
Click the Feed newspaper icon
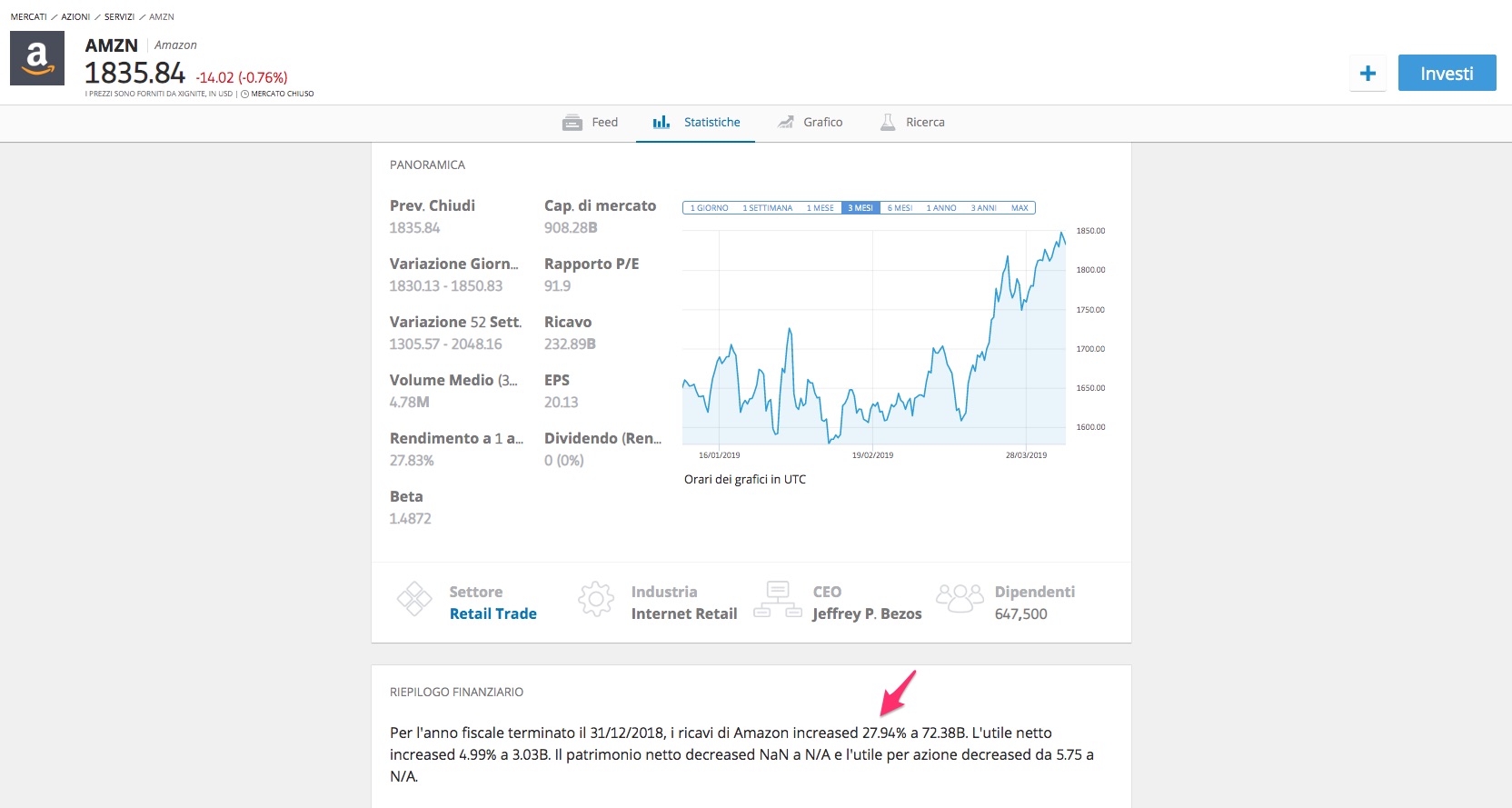pyautogui.click(x=572, y=123)
